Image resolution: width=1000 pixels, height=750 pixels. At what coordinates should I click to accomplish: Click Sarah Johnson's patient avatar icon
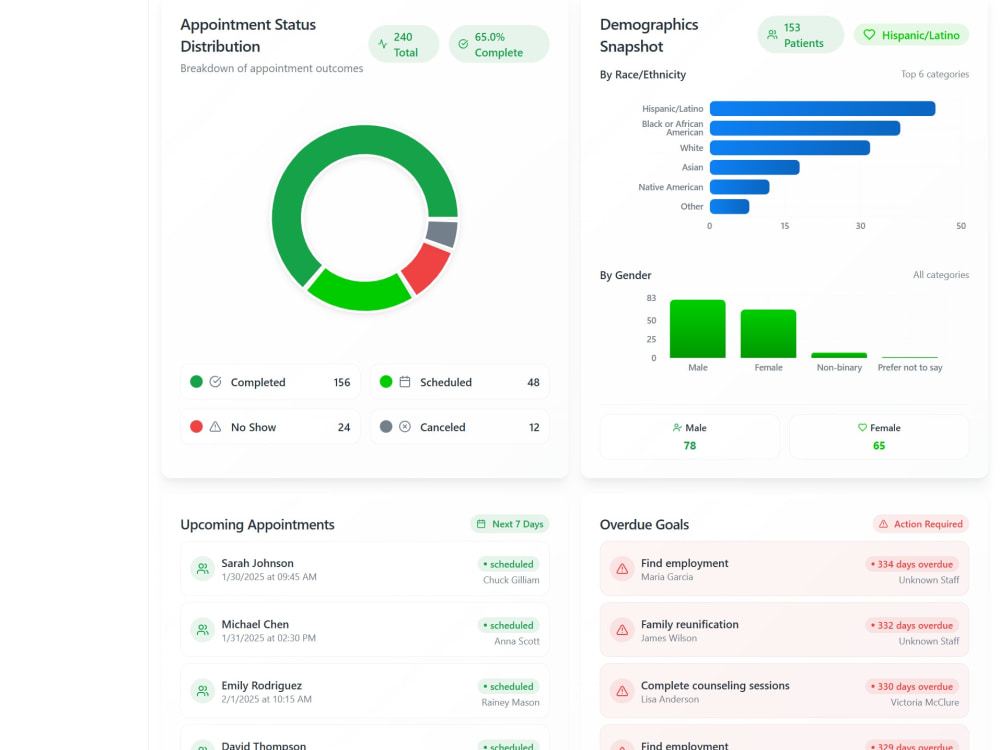click(203, 568)
